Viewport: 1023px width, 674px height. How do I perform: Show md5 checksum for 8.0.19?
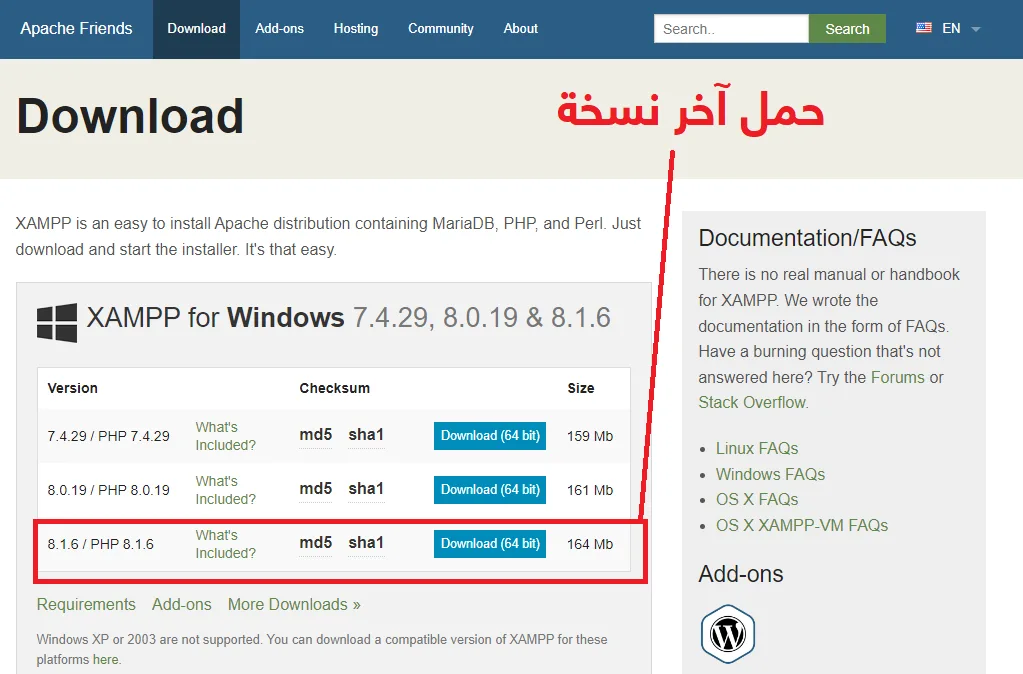coord(316,489)
